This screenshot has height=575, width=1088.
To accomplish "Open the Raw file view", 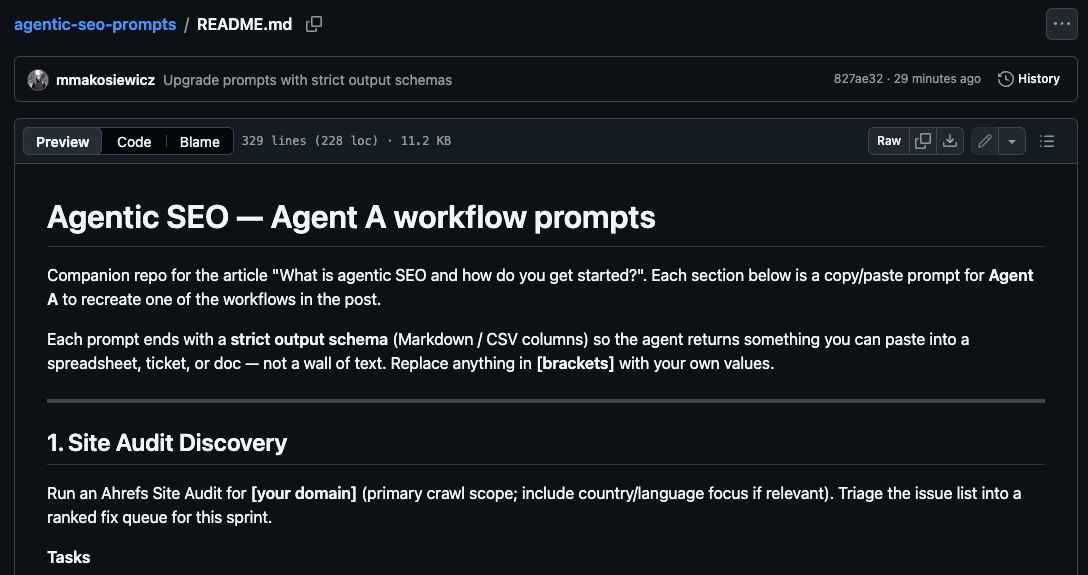I will pos(889,141).
